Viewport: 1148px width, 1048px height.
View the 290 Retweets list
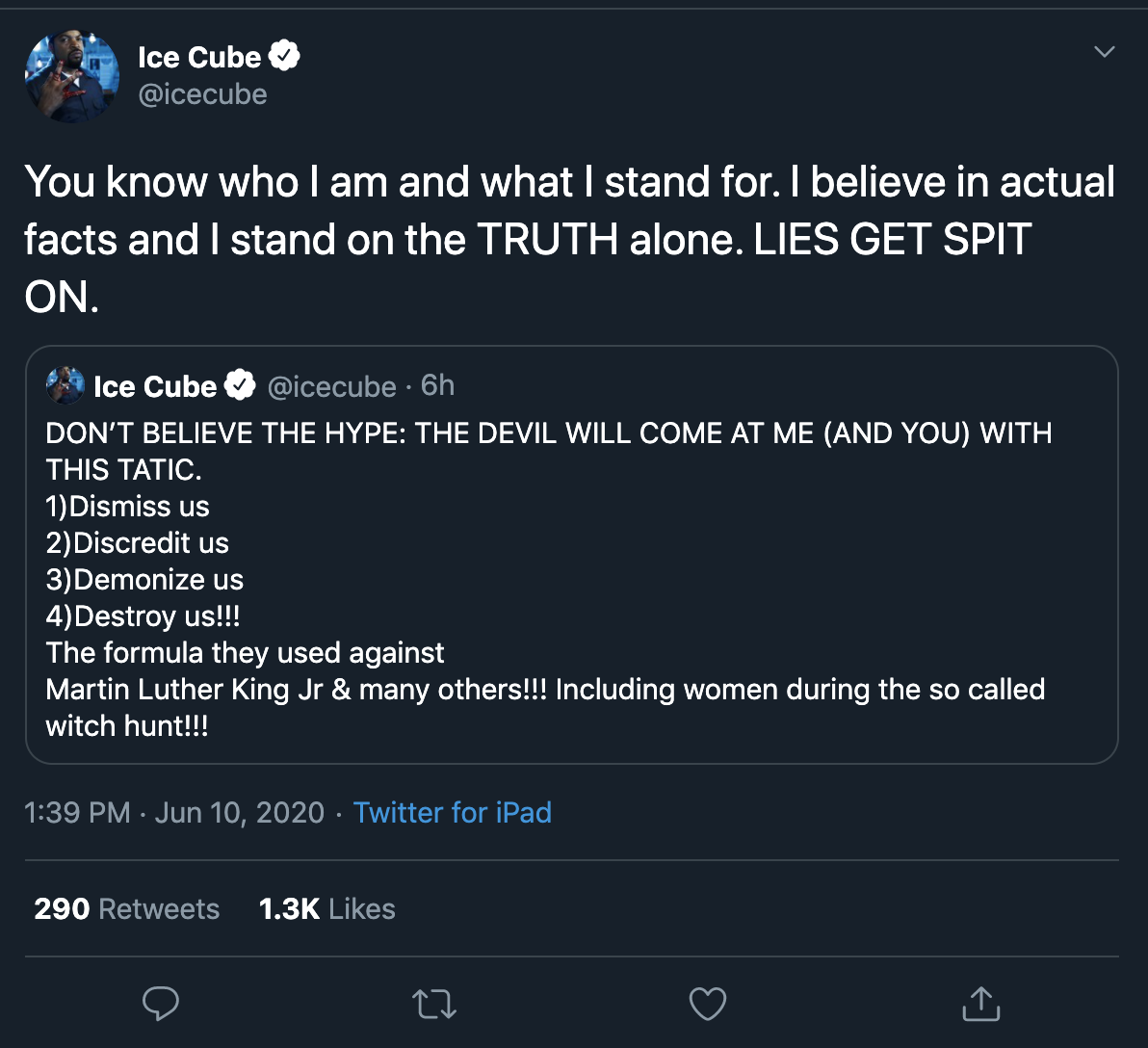point(126,908)
